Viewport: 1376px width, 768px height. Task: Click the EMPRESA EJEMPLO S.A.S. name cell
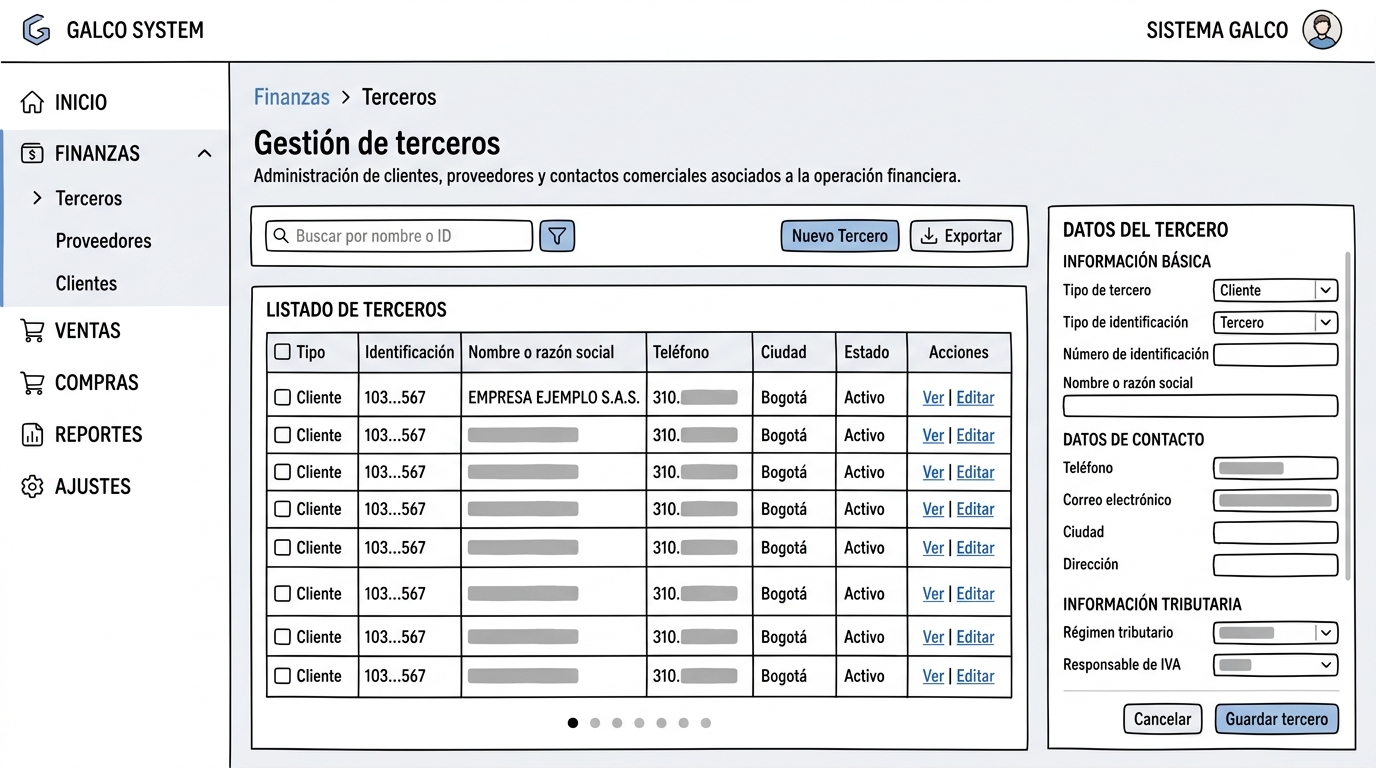click(554, 397)
